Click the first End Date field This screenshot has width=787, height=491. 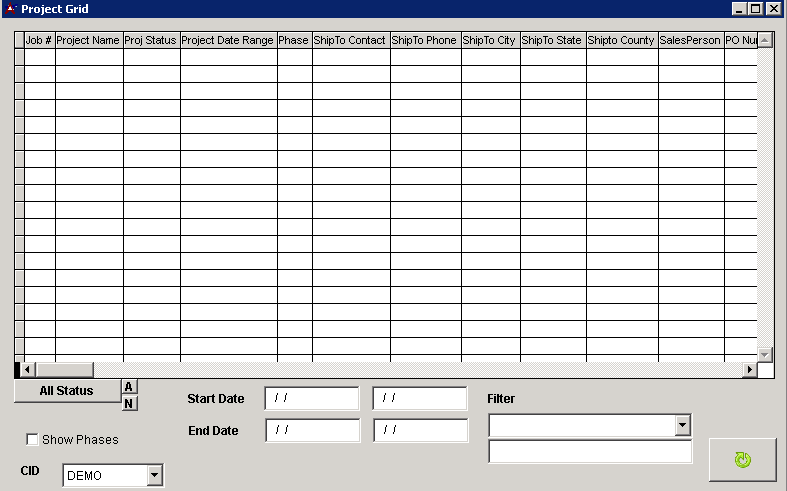311,430
